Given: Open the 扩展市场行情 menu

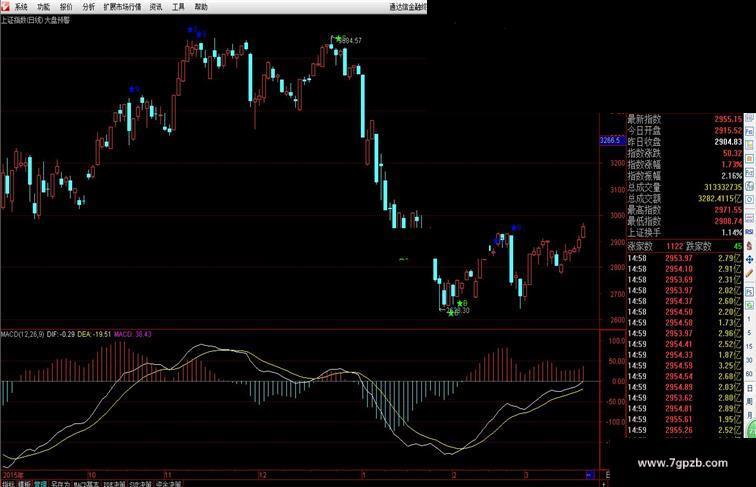Looking at the screenshot, I should (122, 7).
